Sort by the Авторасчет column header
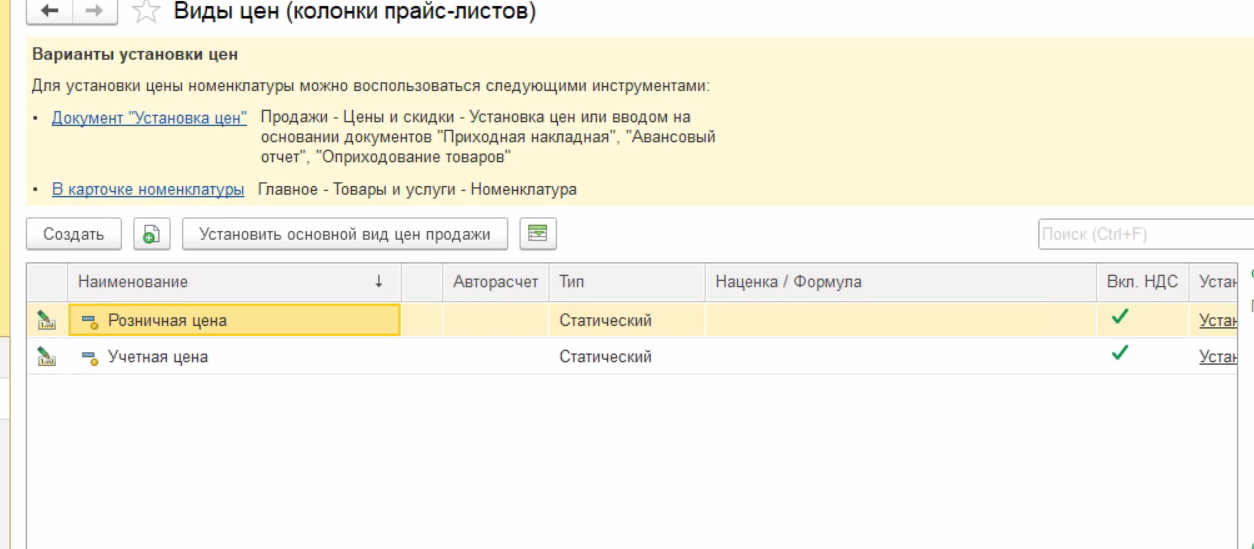Image resolution: width=1254 pixels, height=549 pixels. tap(495, 283)
